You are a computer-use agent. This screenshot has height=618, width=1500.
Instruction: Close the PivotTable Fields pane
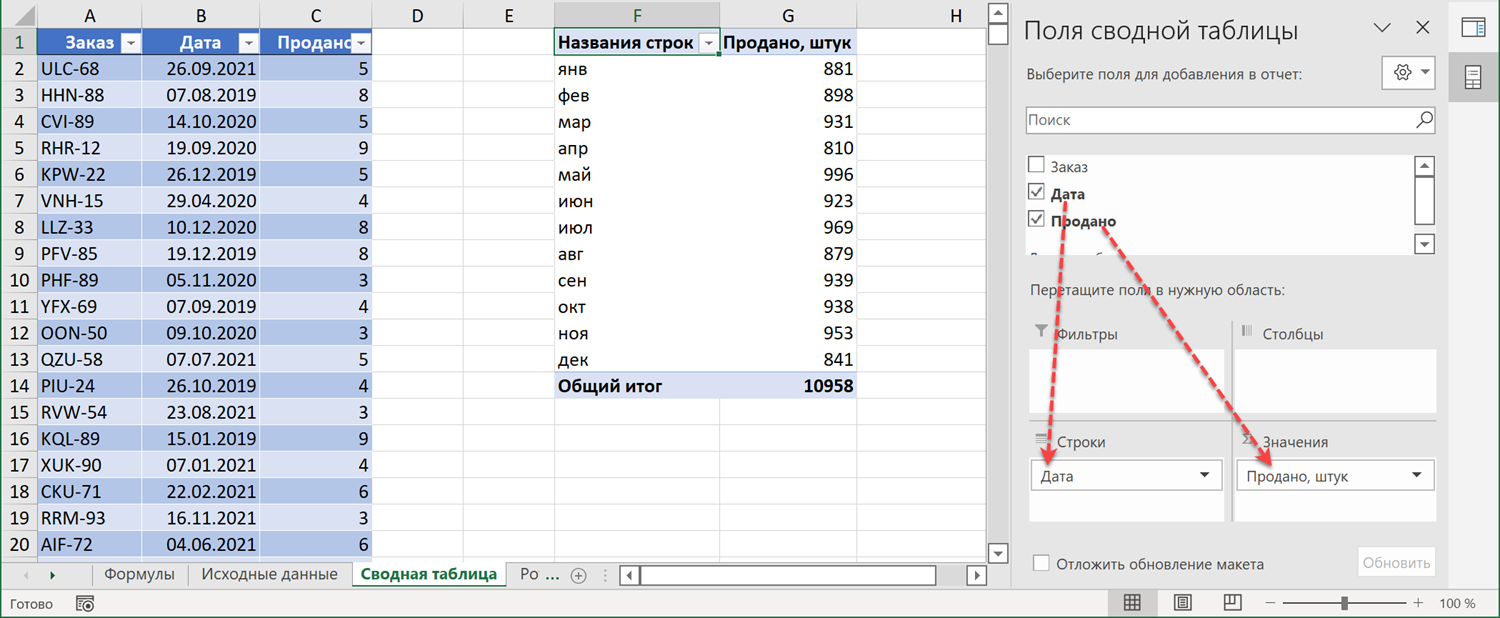pos(1423,28)
